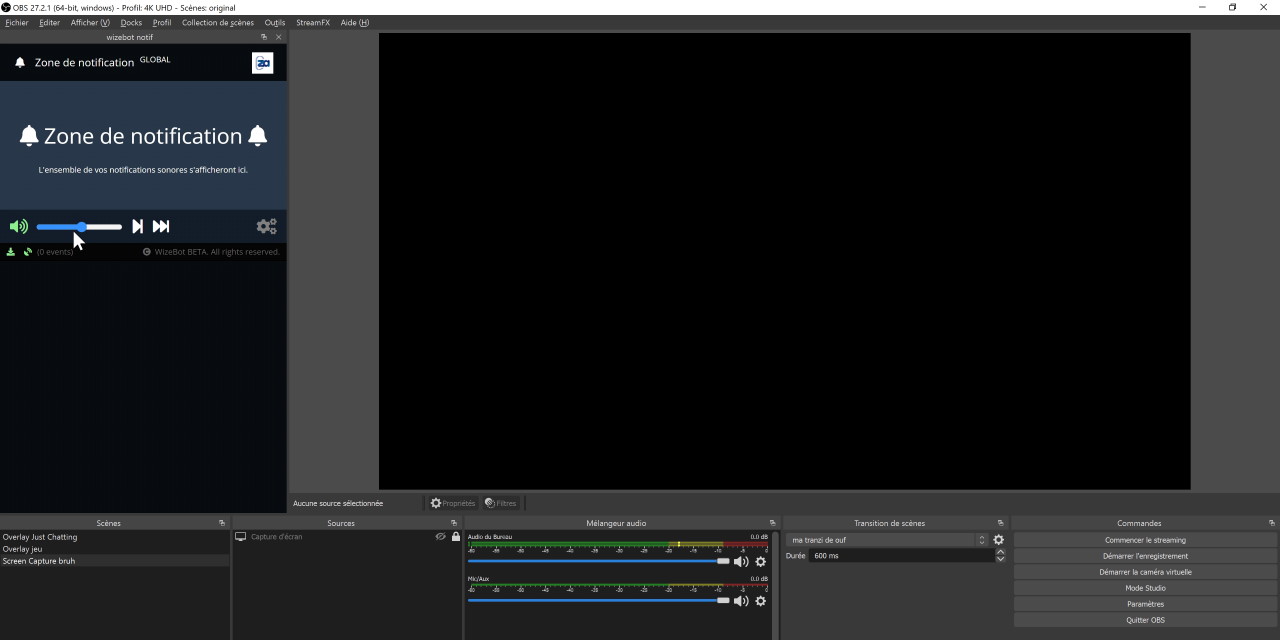Mute Mic/Aux speaker
This screenshot has width=1280, height=640.
tap(741, 601)
